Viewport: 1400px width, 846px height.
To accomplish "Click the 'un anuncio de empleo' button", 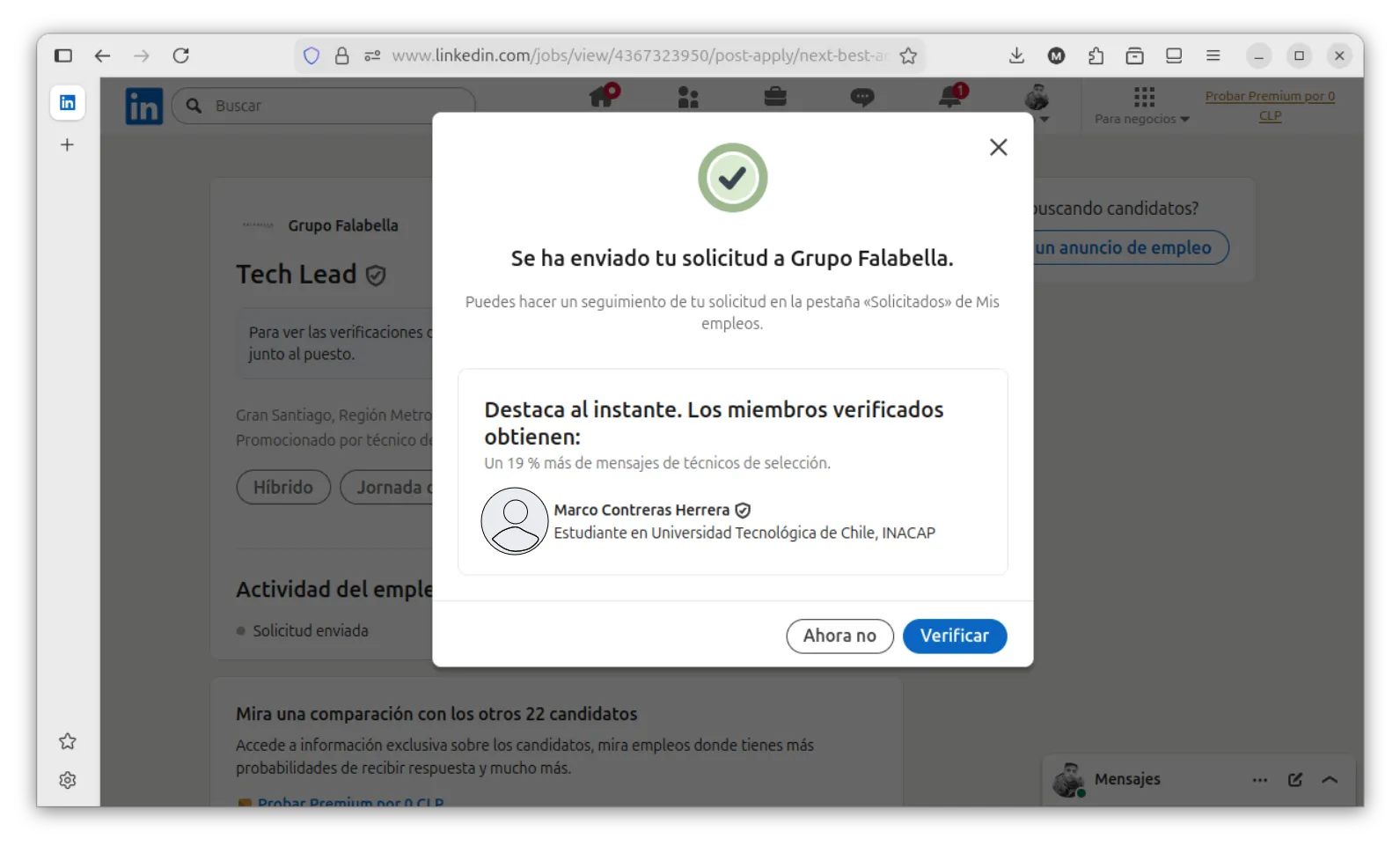I will point(1130,247).
